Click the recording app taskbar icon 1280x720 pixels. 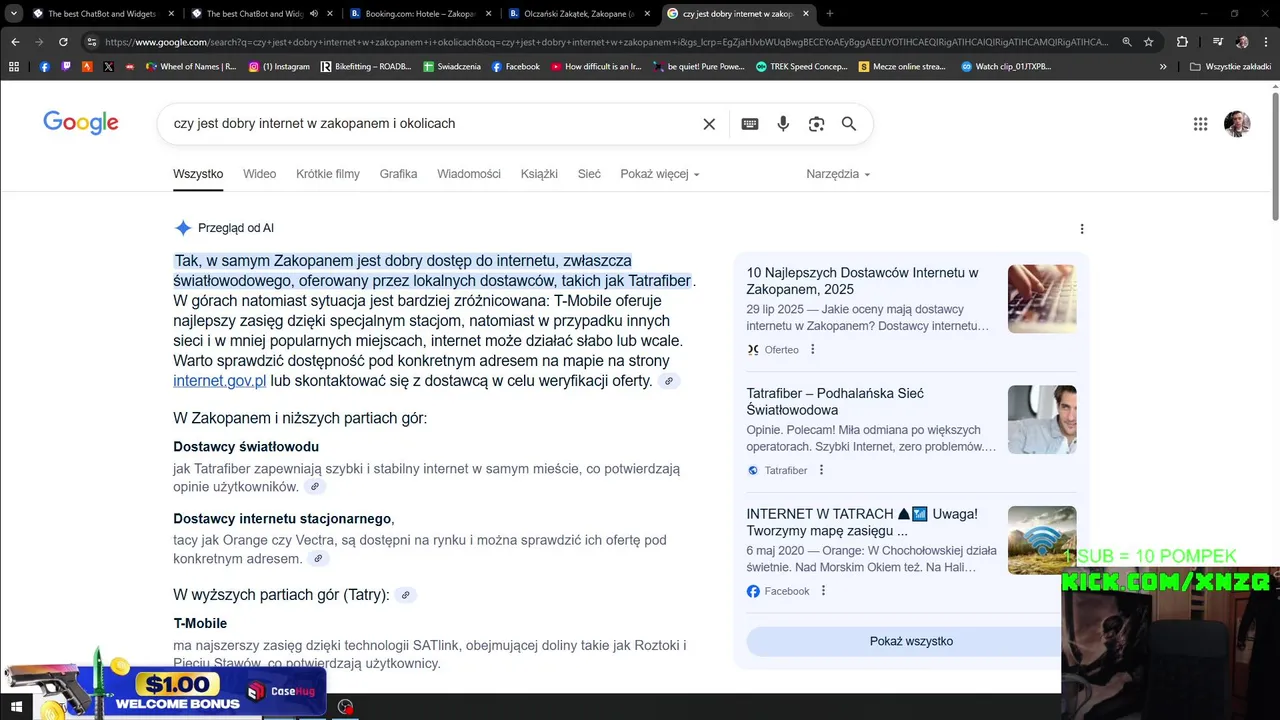(x=345, y=707)
